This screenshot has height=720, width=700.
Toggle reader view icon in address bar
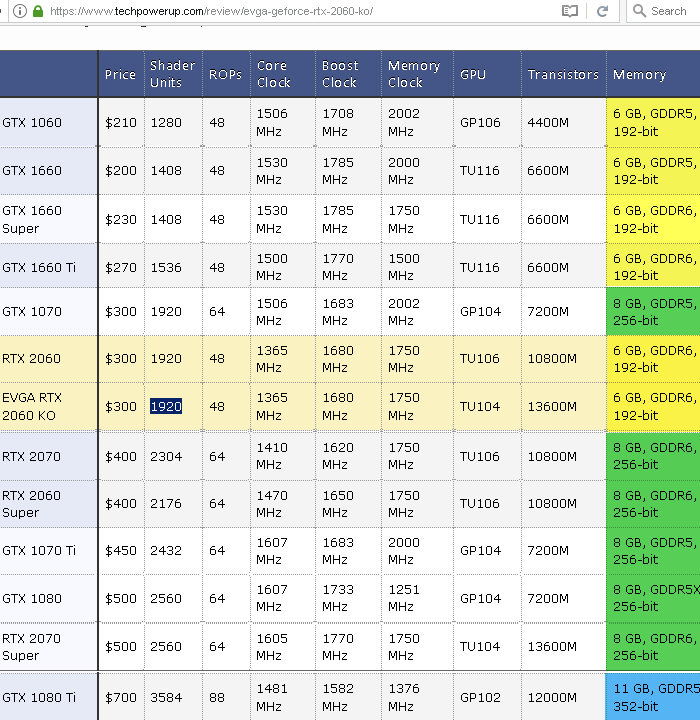pyautogui.click(x=570, y=11)
